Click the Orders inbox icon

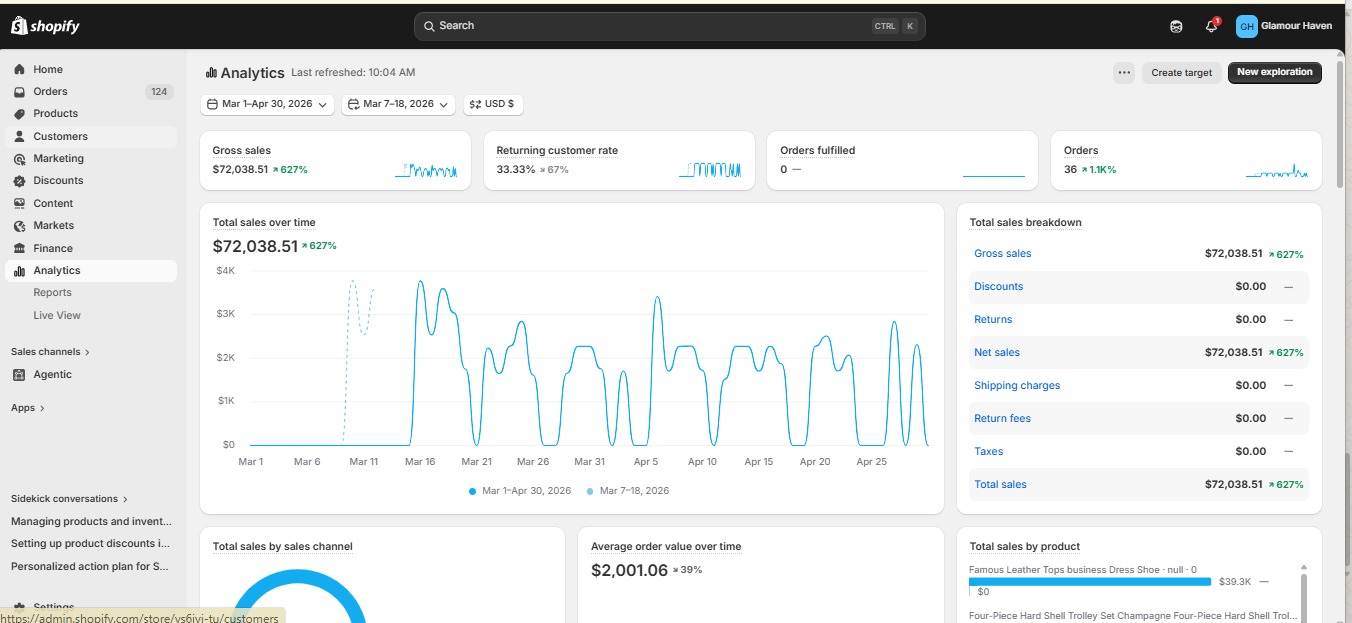coord(19,91)
